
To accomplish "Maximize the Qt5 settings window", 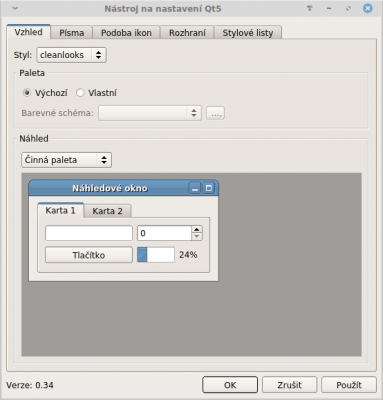I will [348, 8].
